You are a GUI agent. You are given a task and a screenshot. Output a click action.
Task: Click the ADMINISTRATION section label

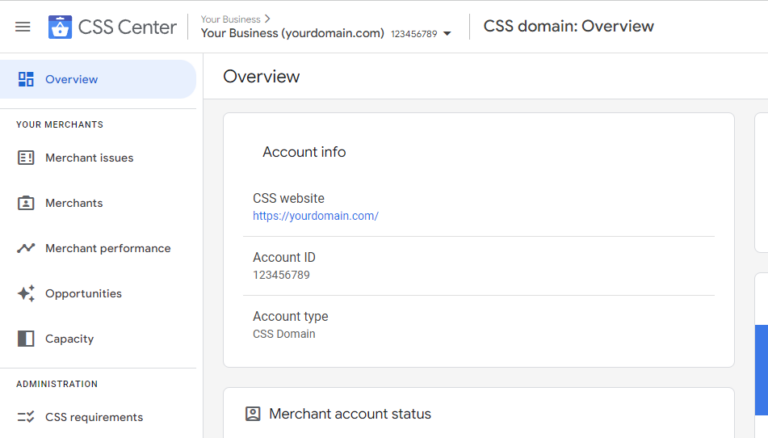57,384
